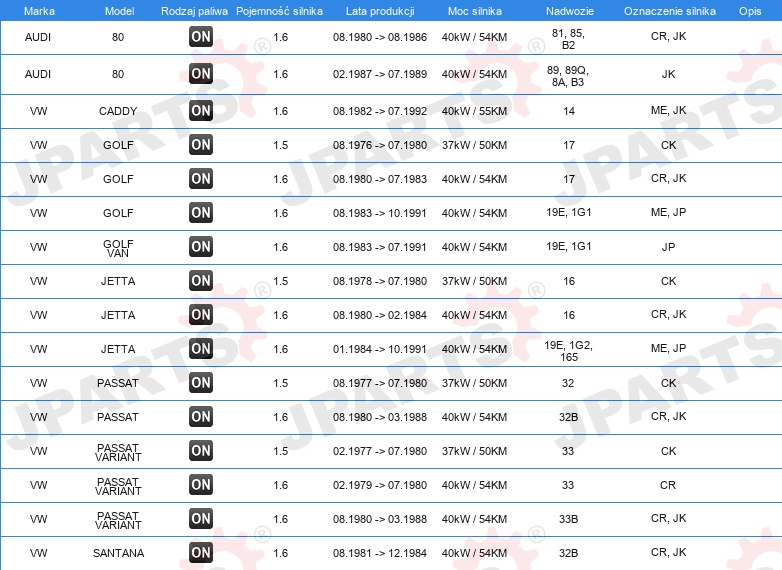Click the 37kW / 50KM cell in the JETTA row
This screenshot has width=782, height=570.
tap(474, 281)
